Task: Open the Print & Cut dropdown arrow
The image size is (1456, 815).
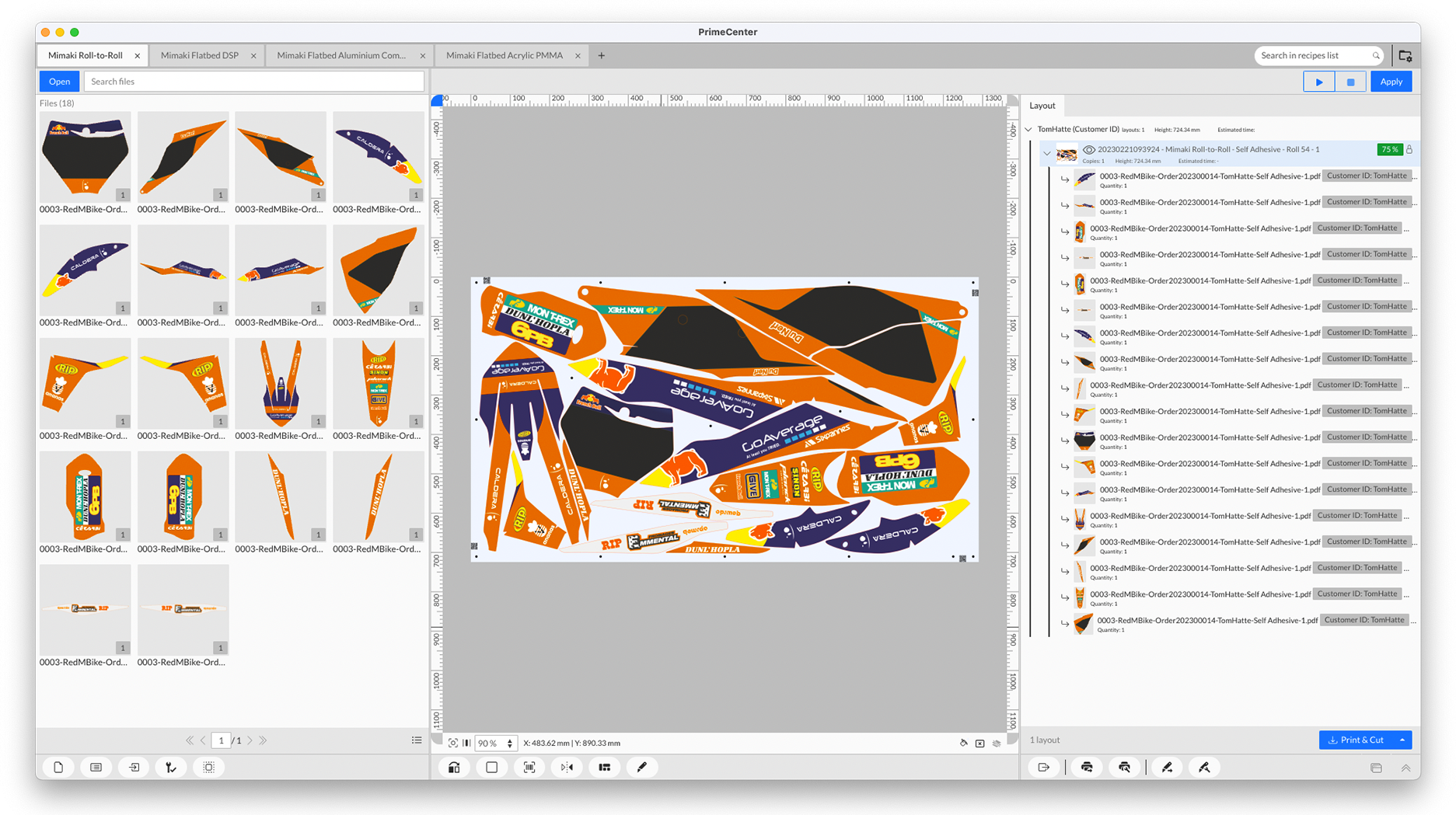Action: [x=1402, y=740]
